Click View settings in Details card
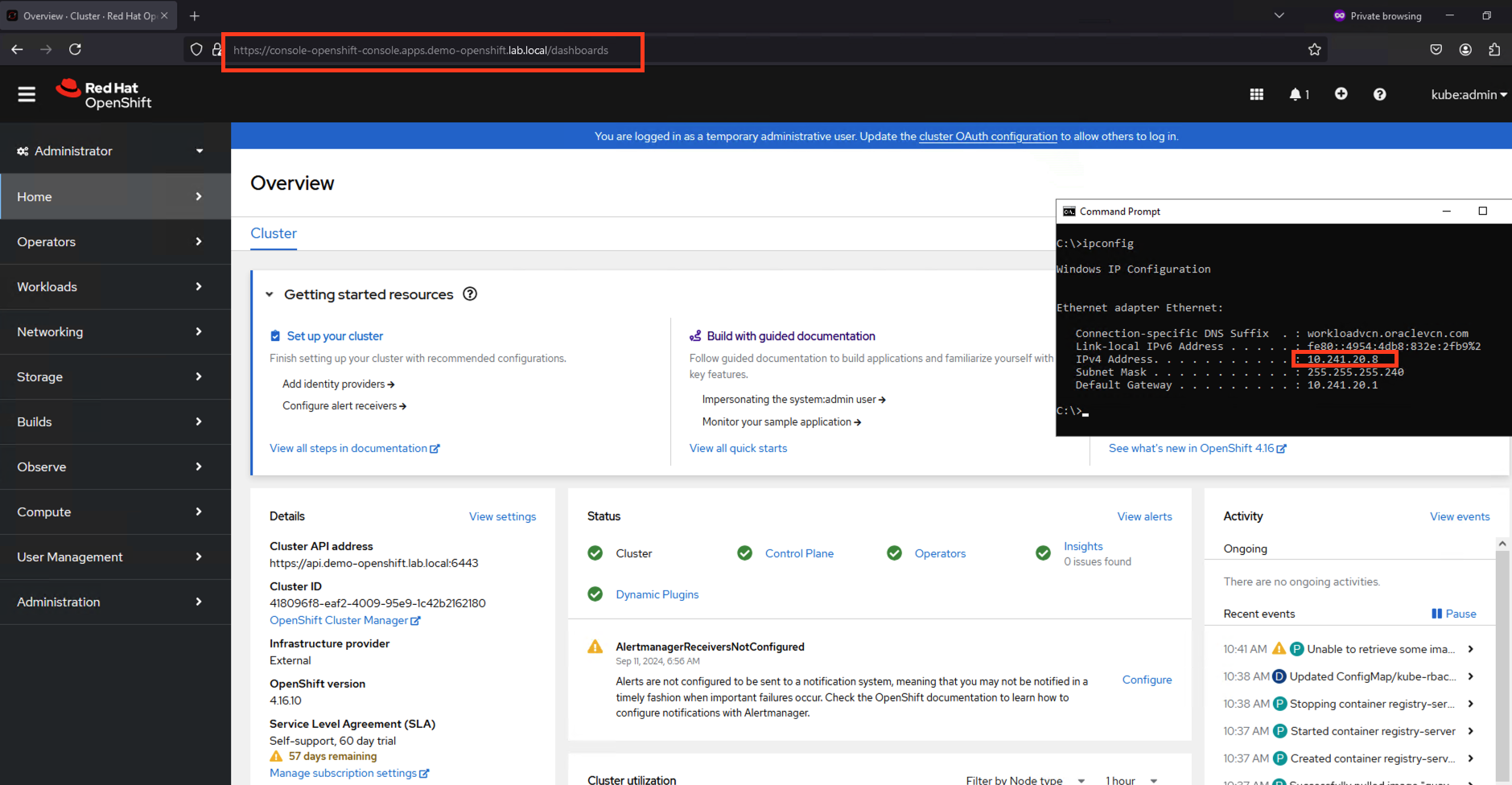 (x=502, y=516)
